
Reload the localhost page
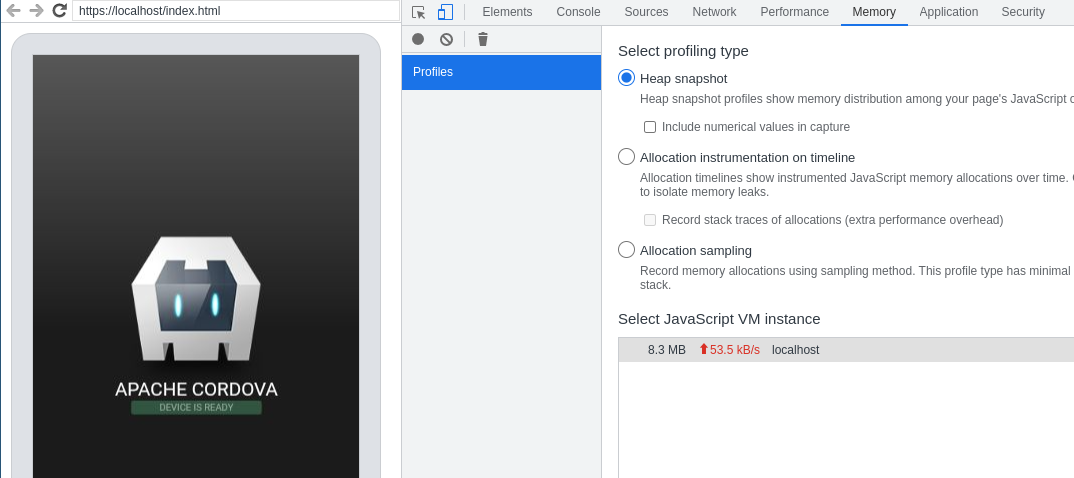(60, 10)
